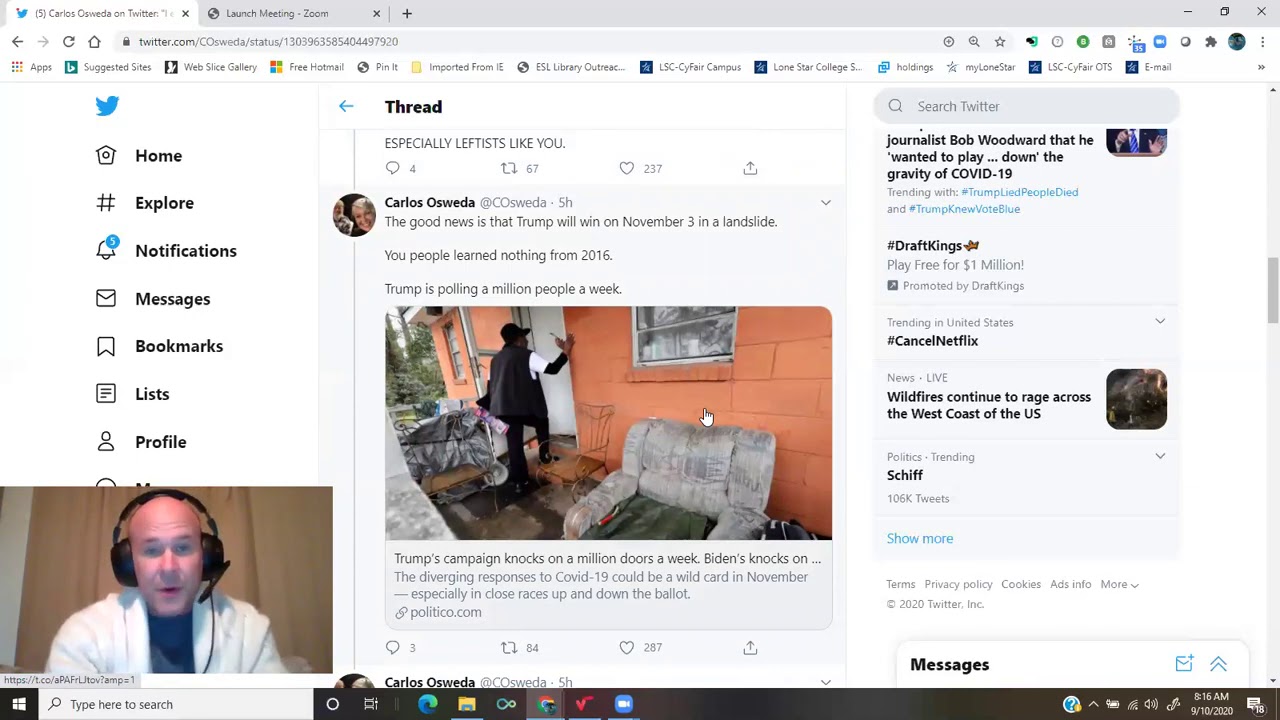This screenshot has height=720, width=1280.
Task: Open the Schiff trending topic
Action: (904, 476)
